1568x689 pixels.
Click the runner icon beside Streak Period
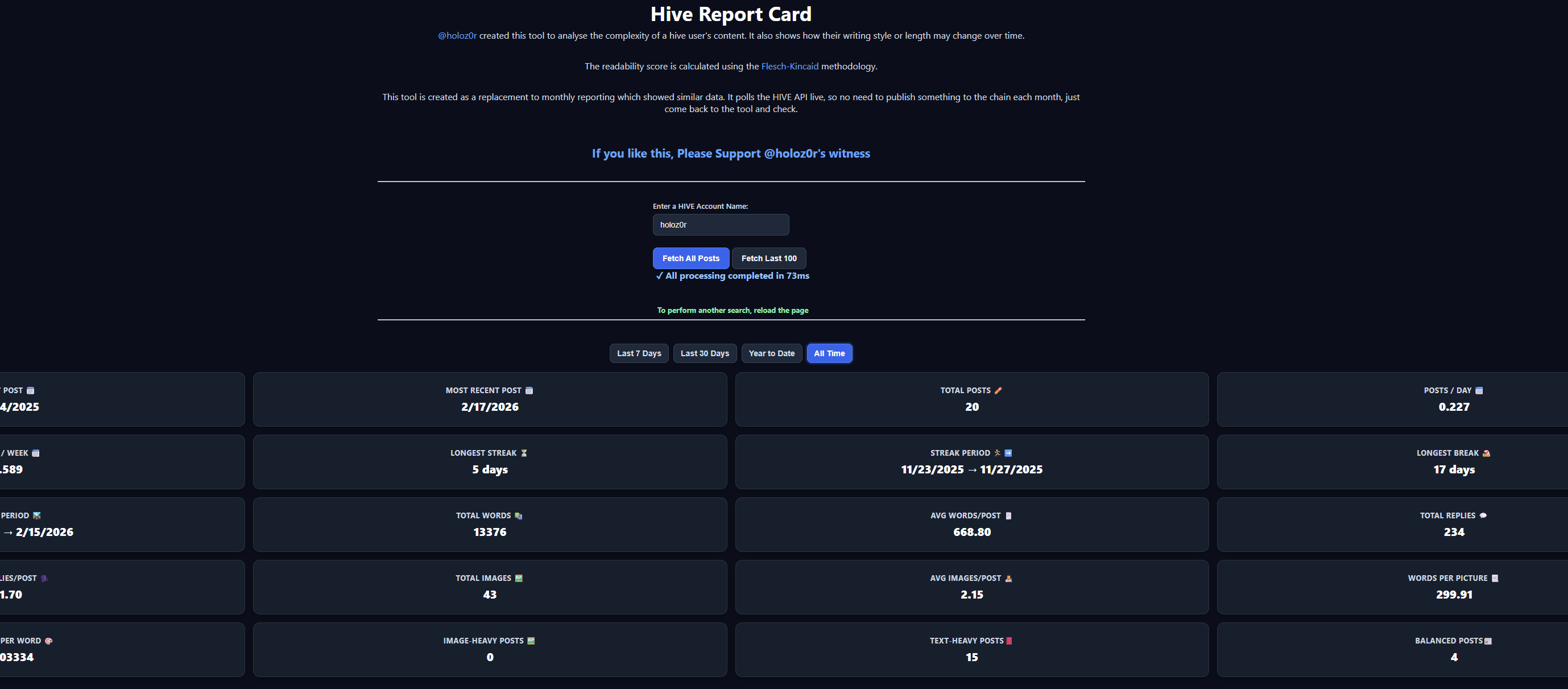tap(997, 453)
